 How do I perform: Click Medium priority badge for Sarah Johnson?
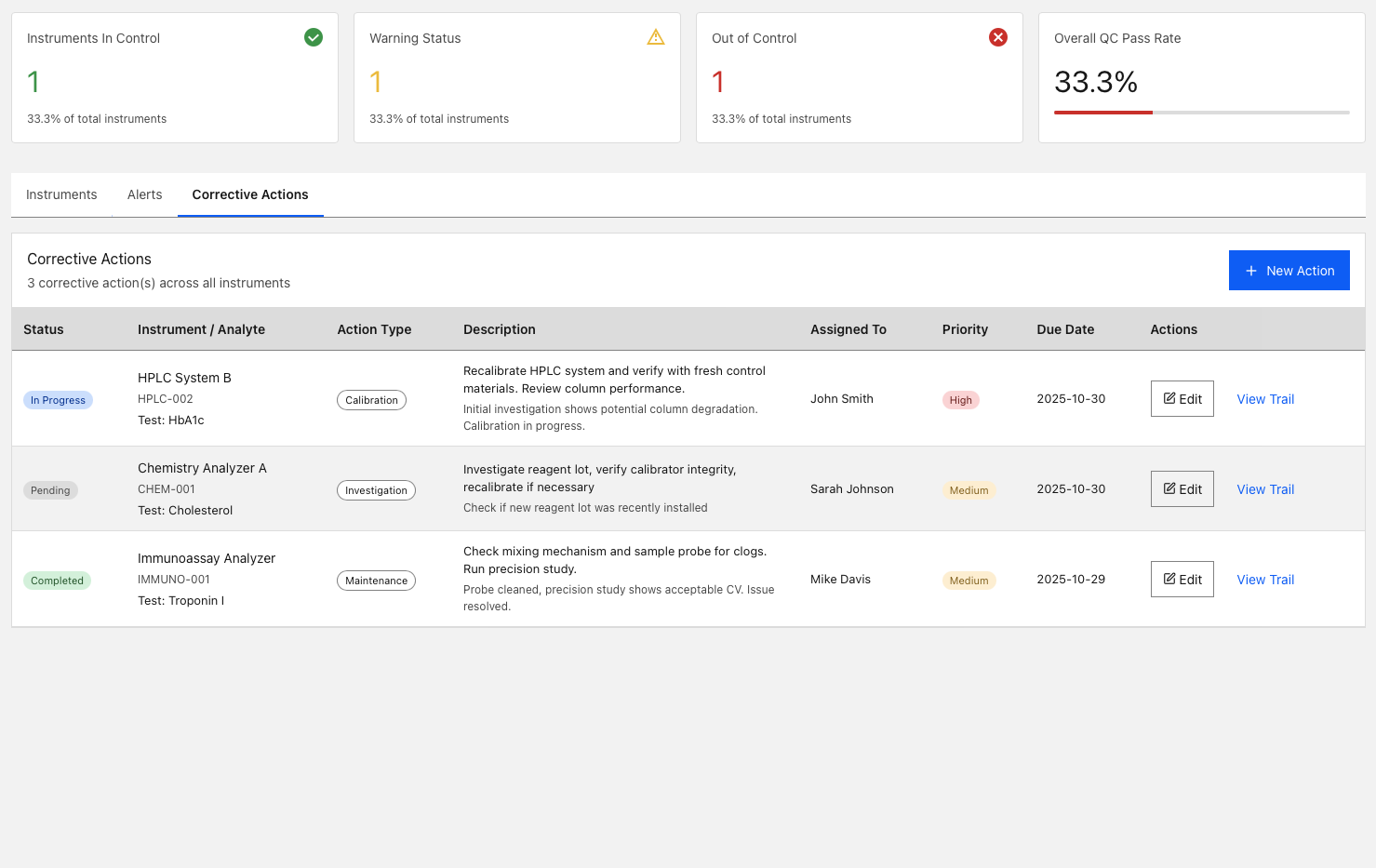[969, 490]
